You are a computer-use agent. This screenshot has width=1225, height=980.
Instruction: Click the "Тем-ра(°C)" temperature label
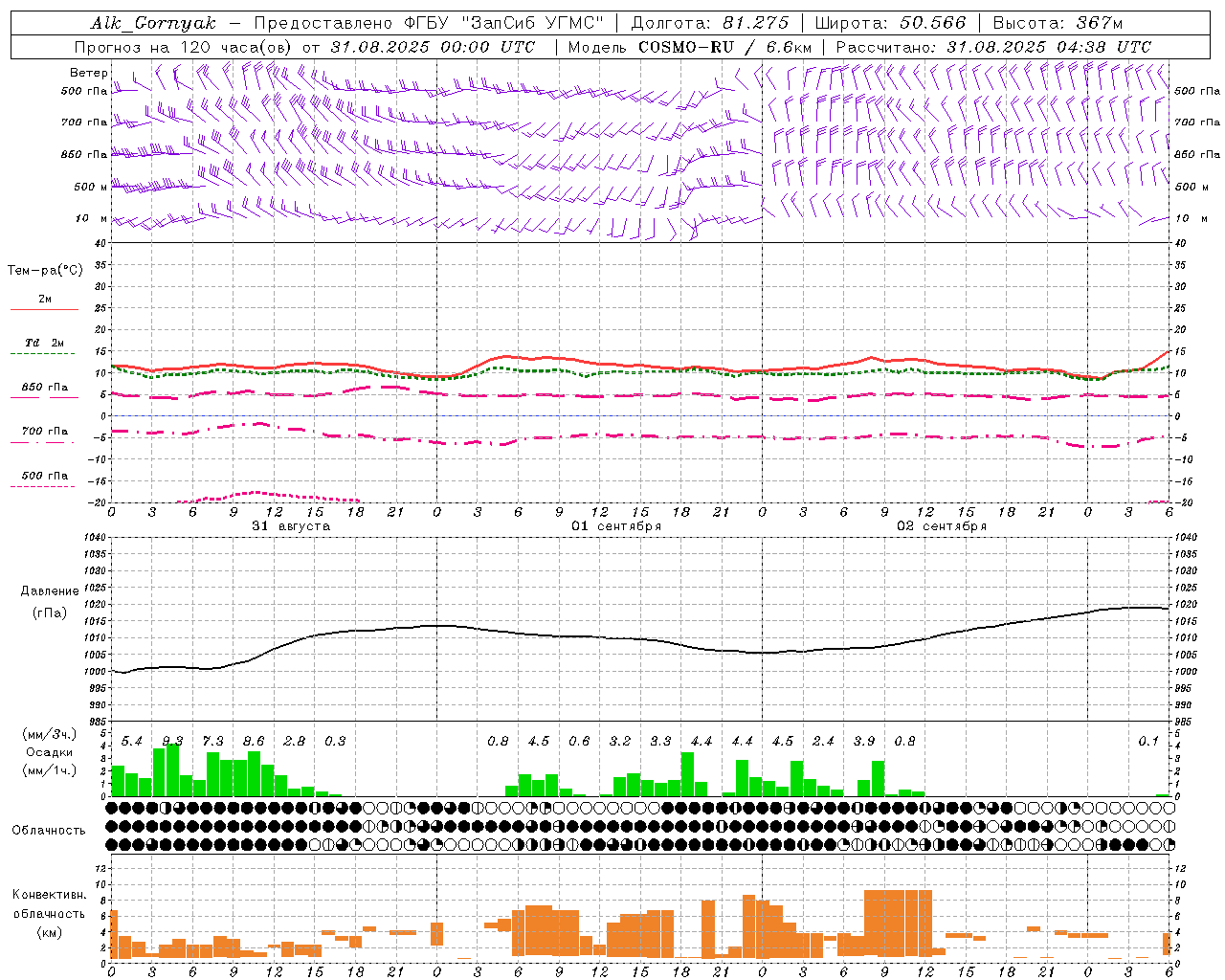coord(45,271)
